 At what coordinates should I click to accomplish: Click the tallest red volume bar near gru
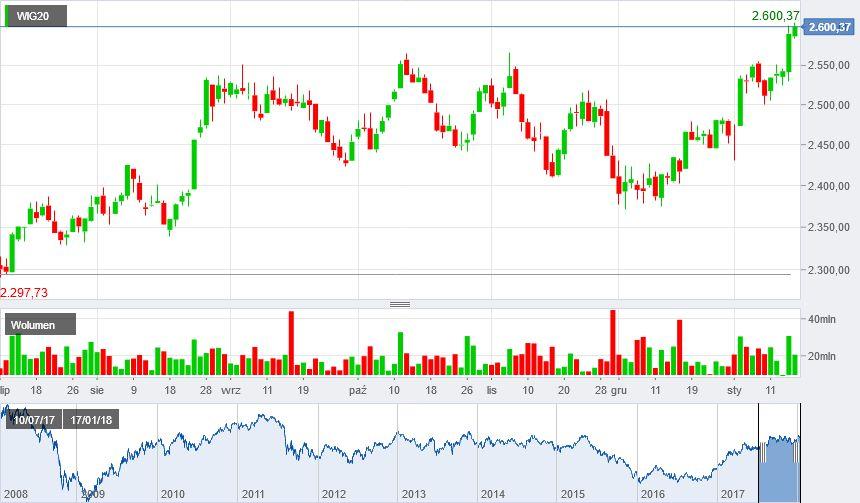pos(613,342)
